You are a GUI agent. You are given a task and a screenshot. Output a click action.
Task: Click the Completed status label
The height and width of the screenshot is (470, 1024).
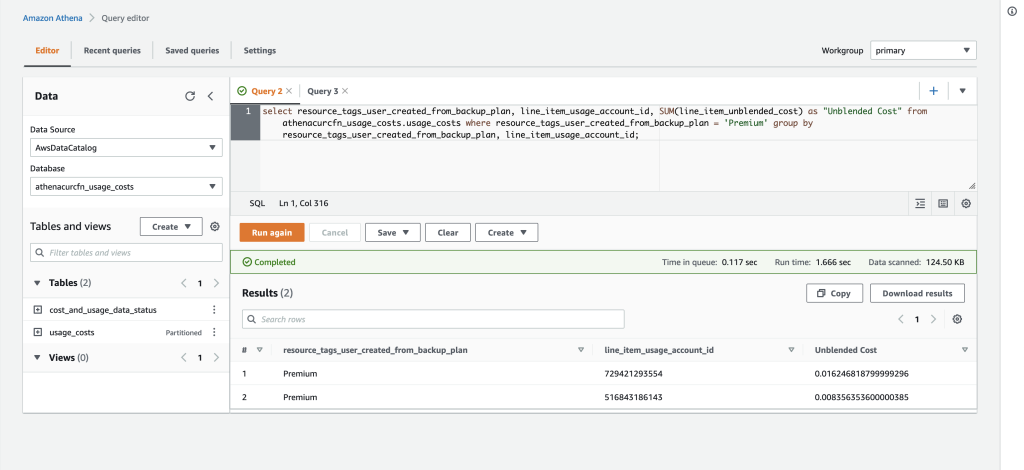[x=269, y=262]
